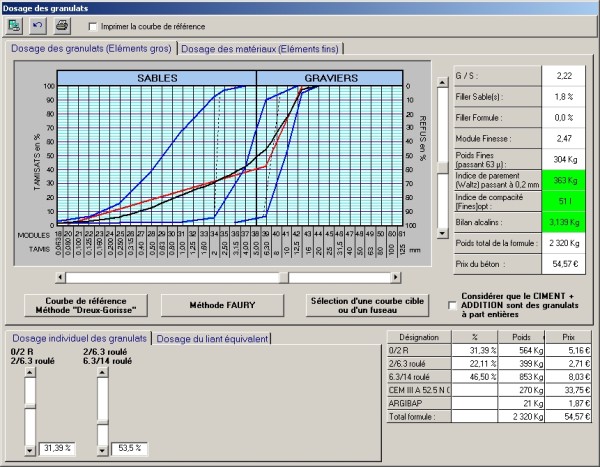Select 'Dosage des granulats (Eléments gros)' tab

[92, 48]
